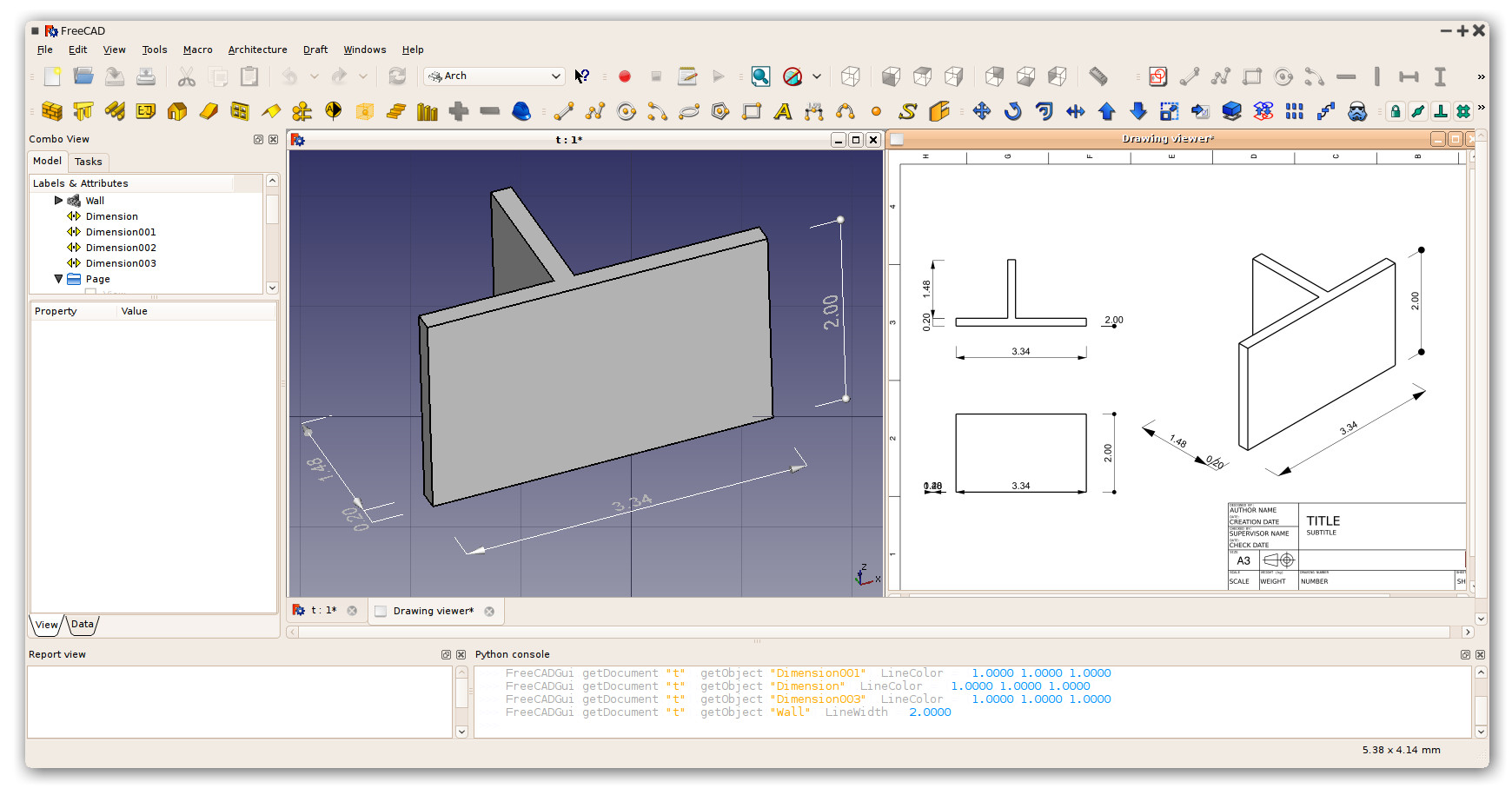This screenshot has width=1512, height=795.
Task: Click the Draft Clone stormtrooper icon
Action: (x=1357, y=111)
